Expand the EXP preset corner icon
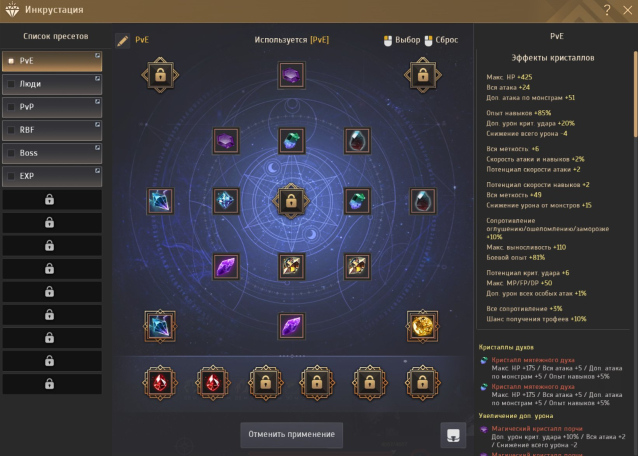The image size is (638, 456). point(98,170)
